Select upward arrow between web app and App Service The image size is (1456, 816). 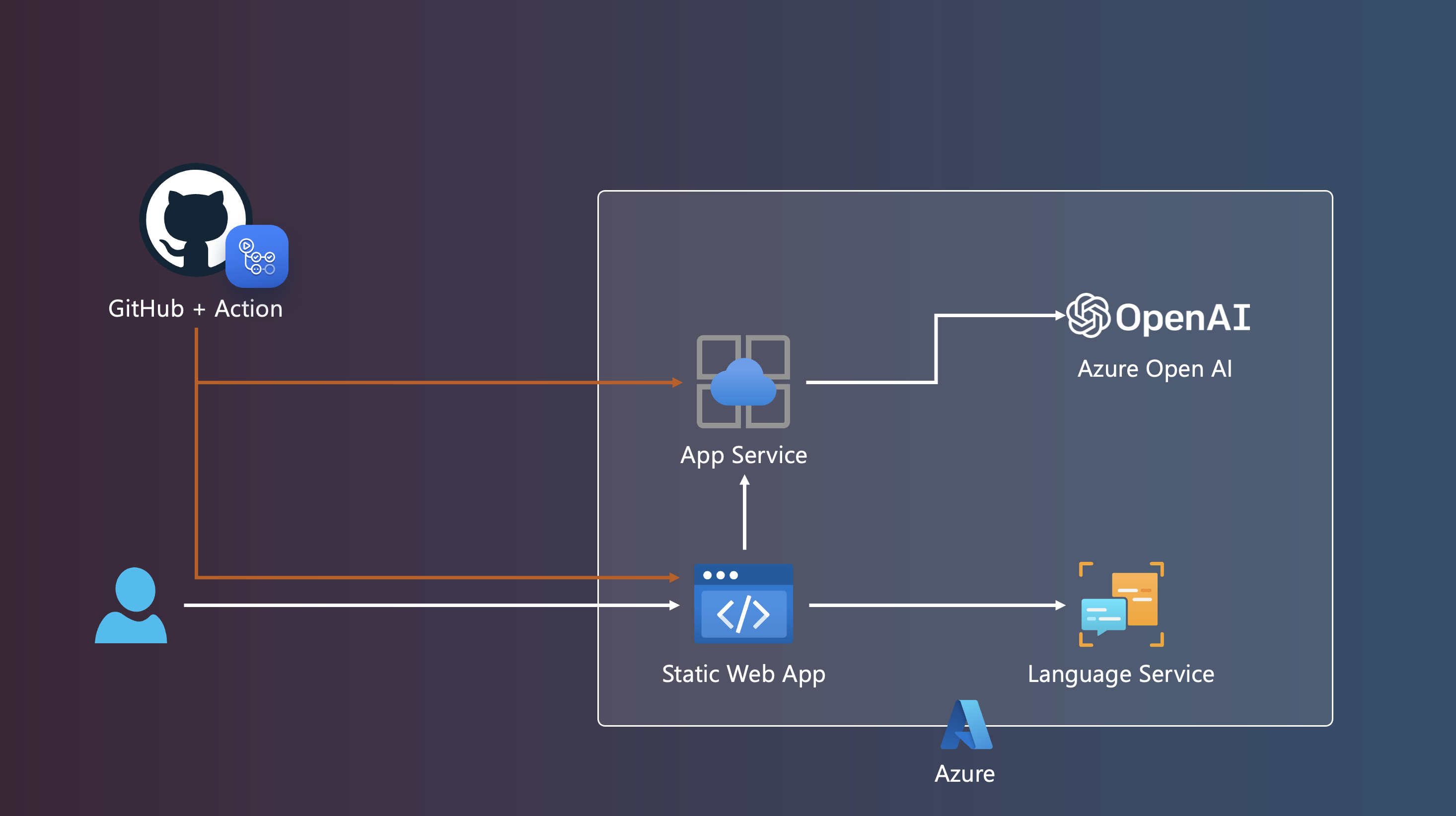[x=744, y=511]
